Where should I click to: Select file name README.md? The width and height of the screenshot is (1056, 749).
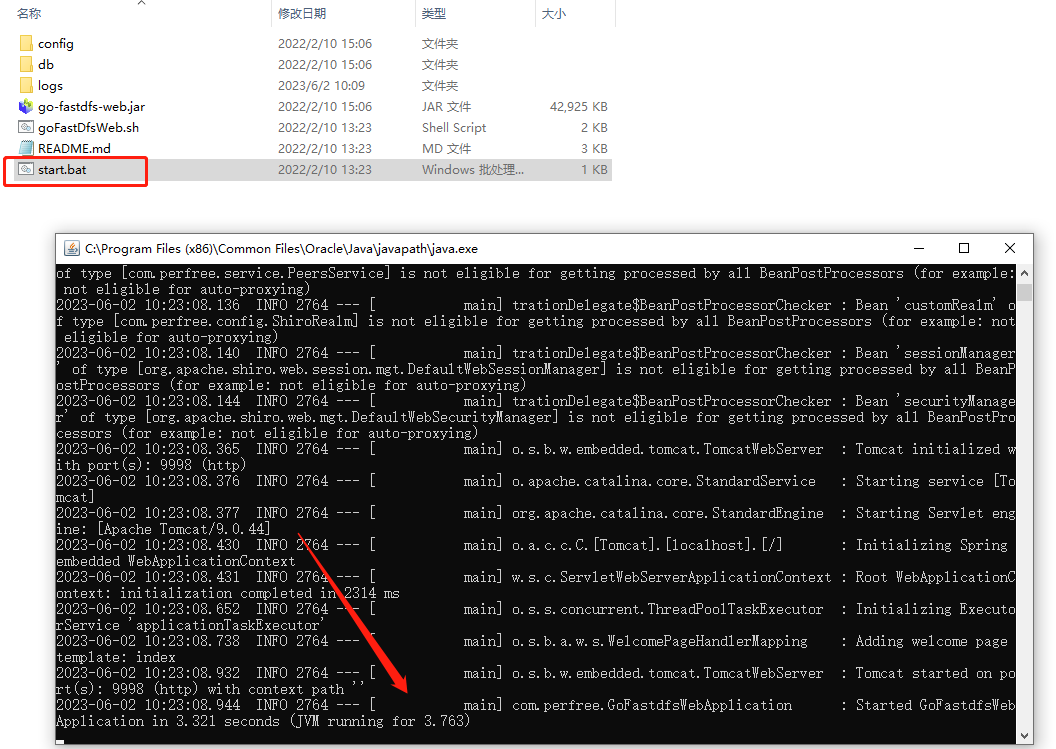point(74,148)
